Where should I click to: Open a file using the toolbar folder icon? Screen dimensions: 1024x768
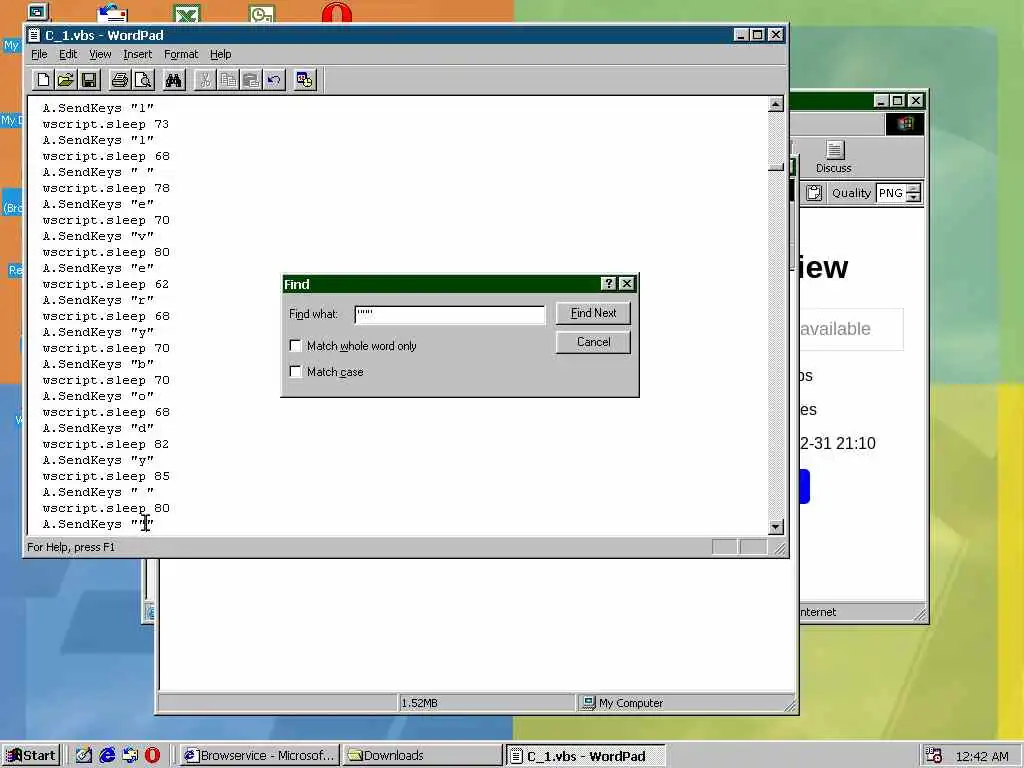pyautogui.click(x=65, y=80)
